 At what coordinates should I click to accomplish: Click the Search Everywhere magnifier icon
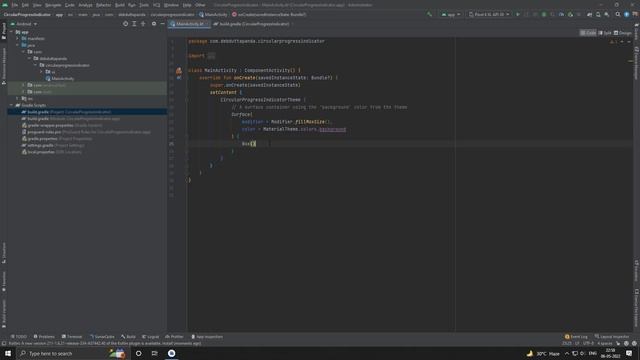618,14
